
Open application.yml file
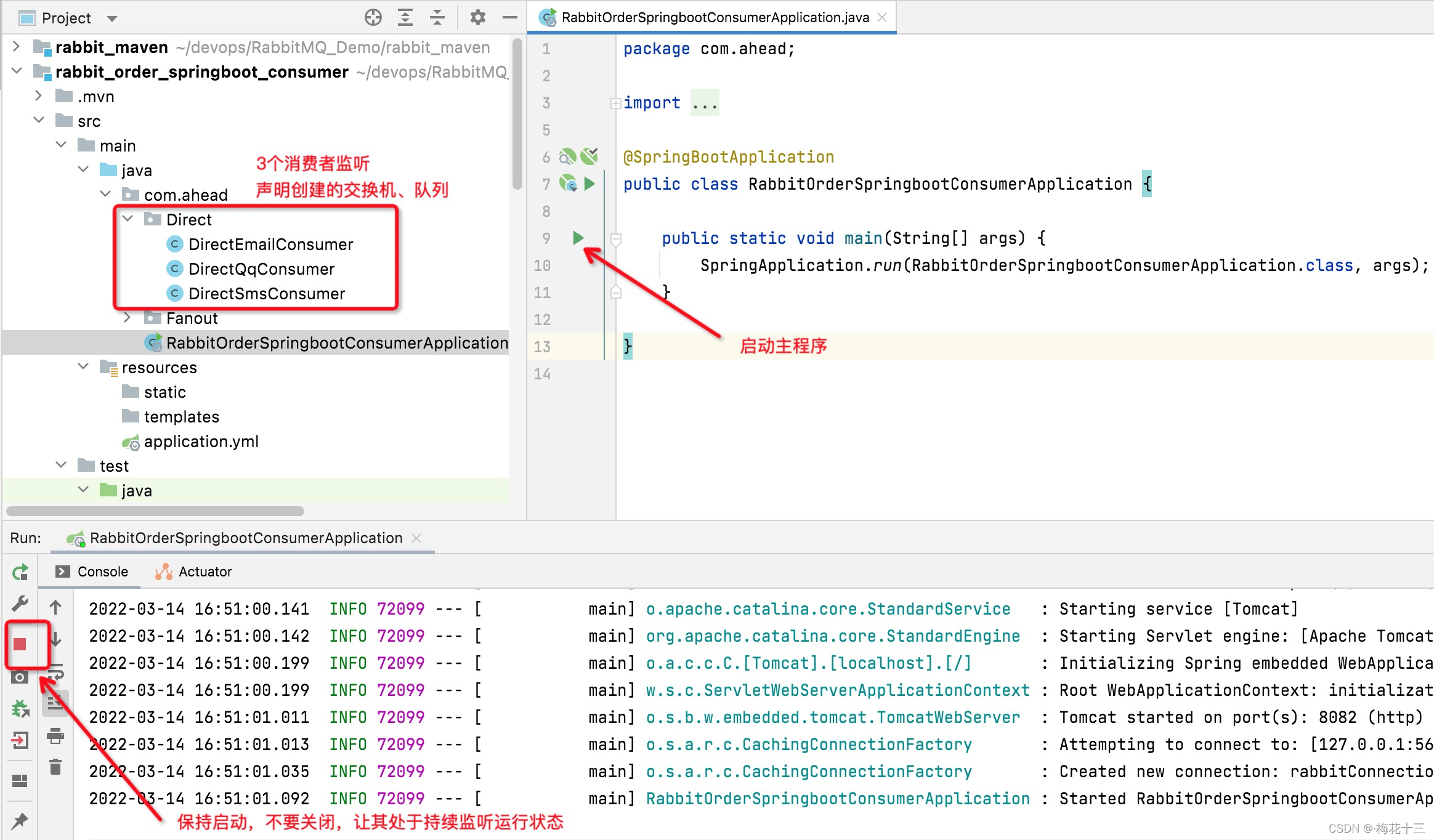coord(201,442)
